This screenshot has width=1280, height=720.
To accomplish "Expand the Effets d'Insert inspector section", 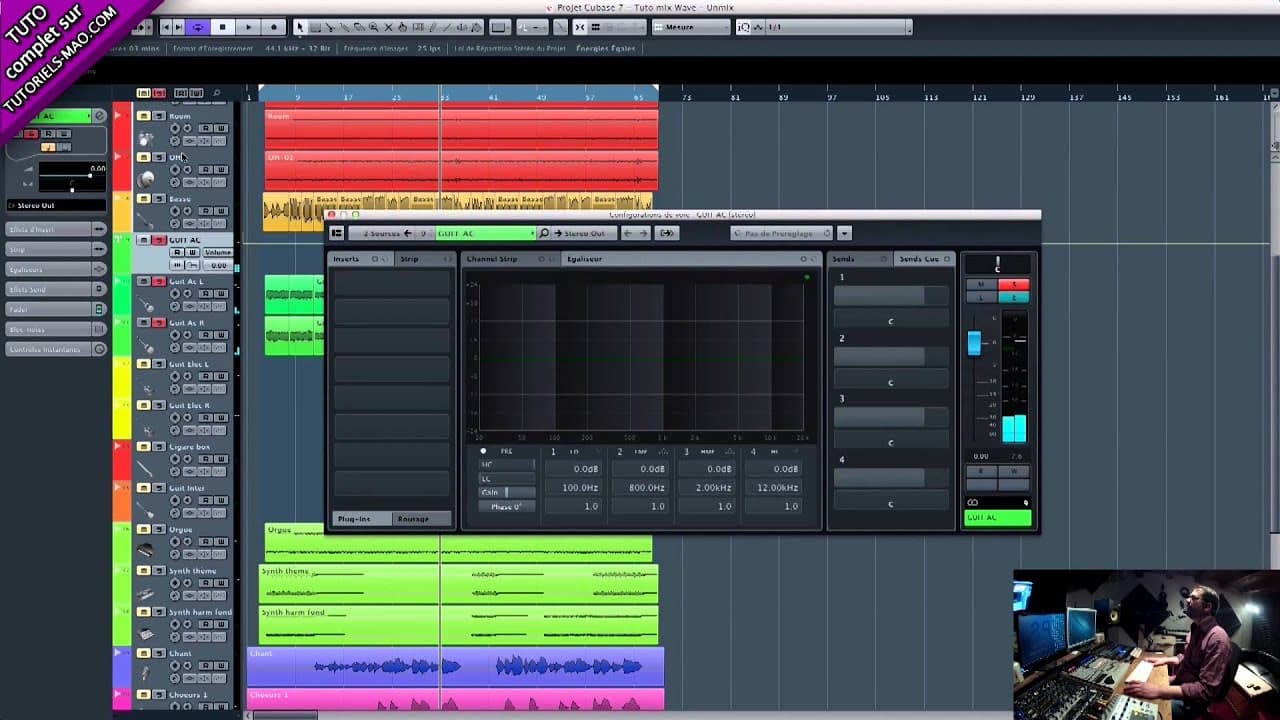I will click(56, 229).
